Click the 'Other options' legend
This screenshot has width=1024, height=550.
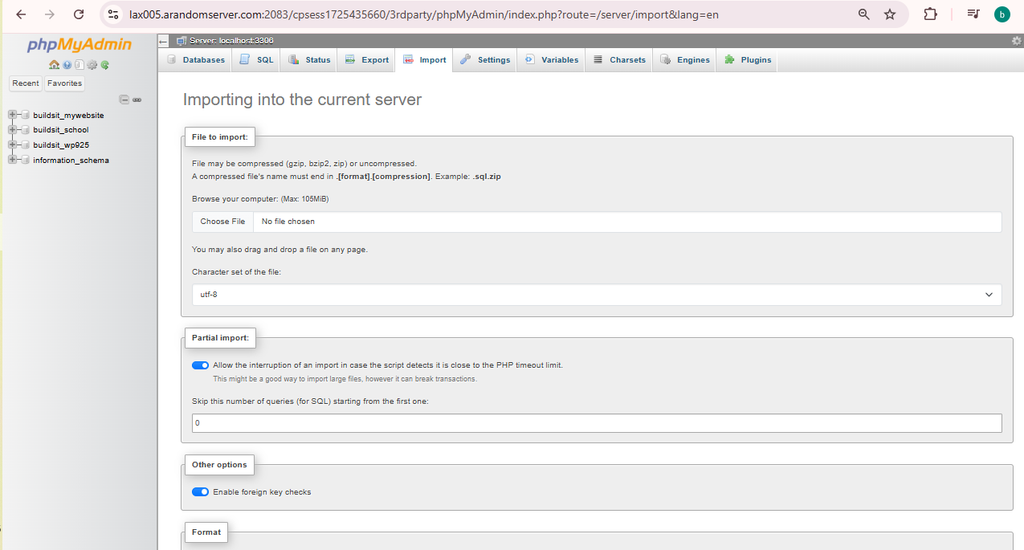click(219, 464)
